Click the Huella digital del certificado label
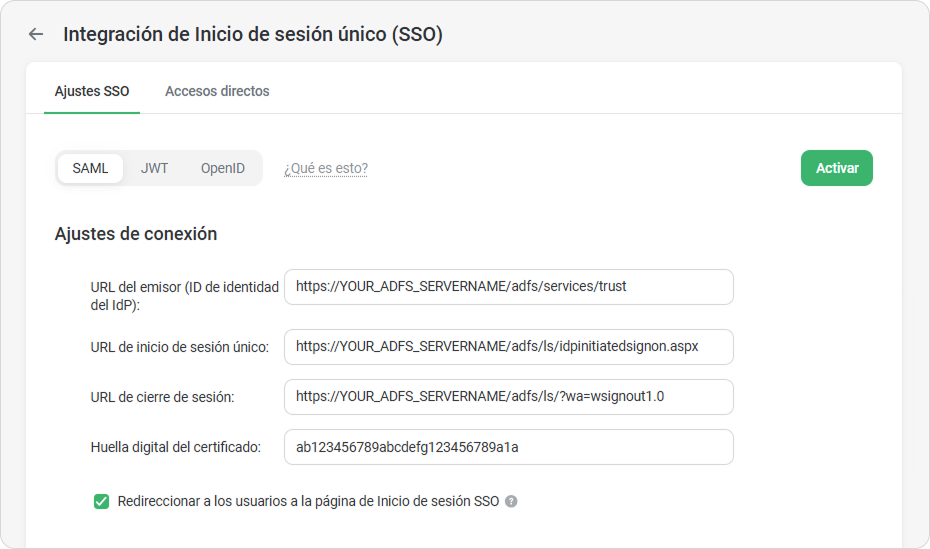This screenshot has width=930, height=549. [176, 447]
